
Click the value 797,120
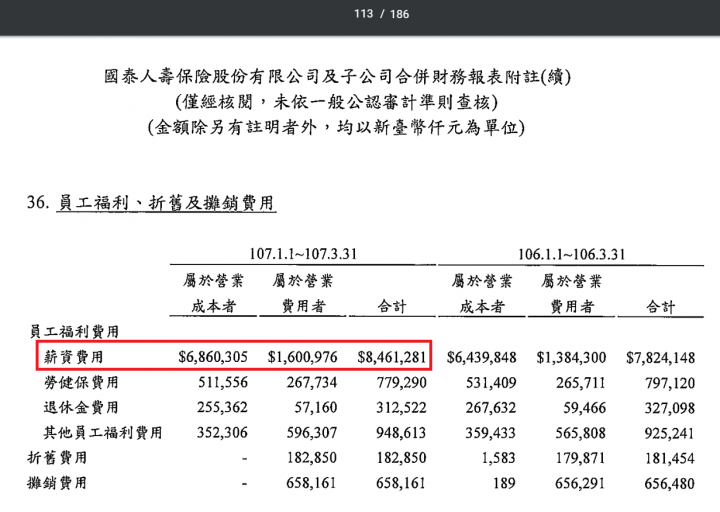[670, 383]
